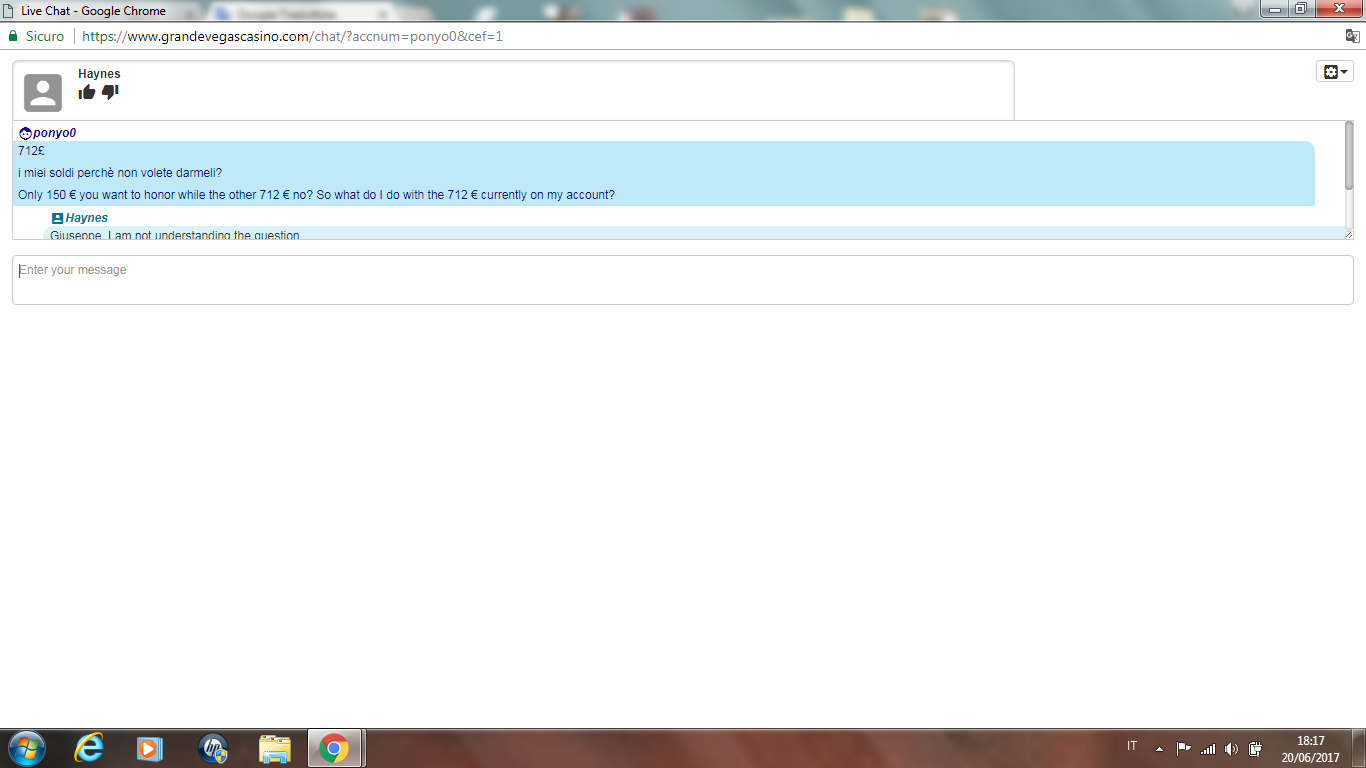Open the chat settings gear dropdown

(x=1335, y=72)
